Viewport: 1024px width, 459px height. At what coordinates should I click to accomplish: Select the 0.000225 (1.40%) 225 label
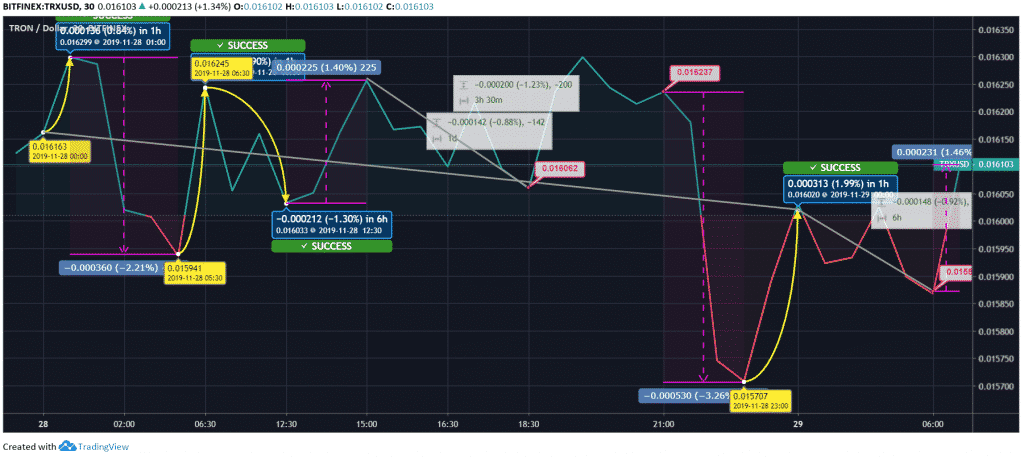point(327,66)
